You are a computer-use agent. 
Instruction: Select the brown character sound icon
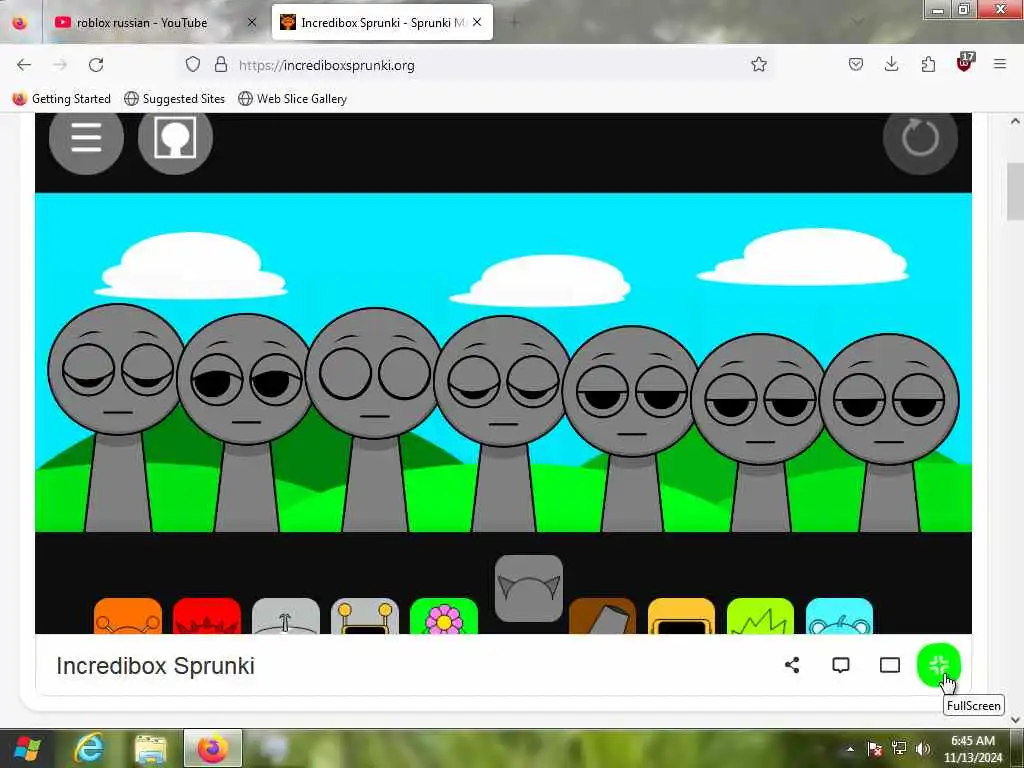[602, 616]
